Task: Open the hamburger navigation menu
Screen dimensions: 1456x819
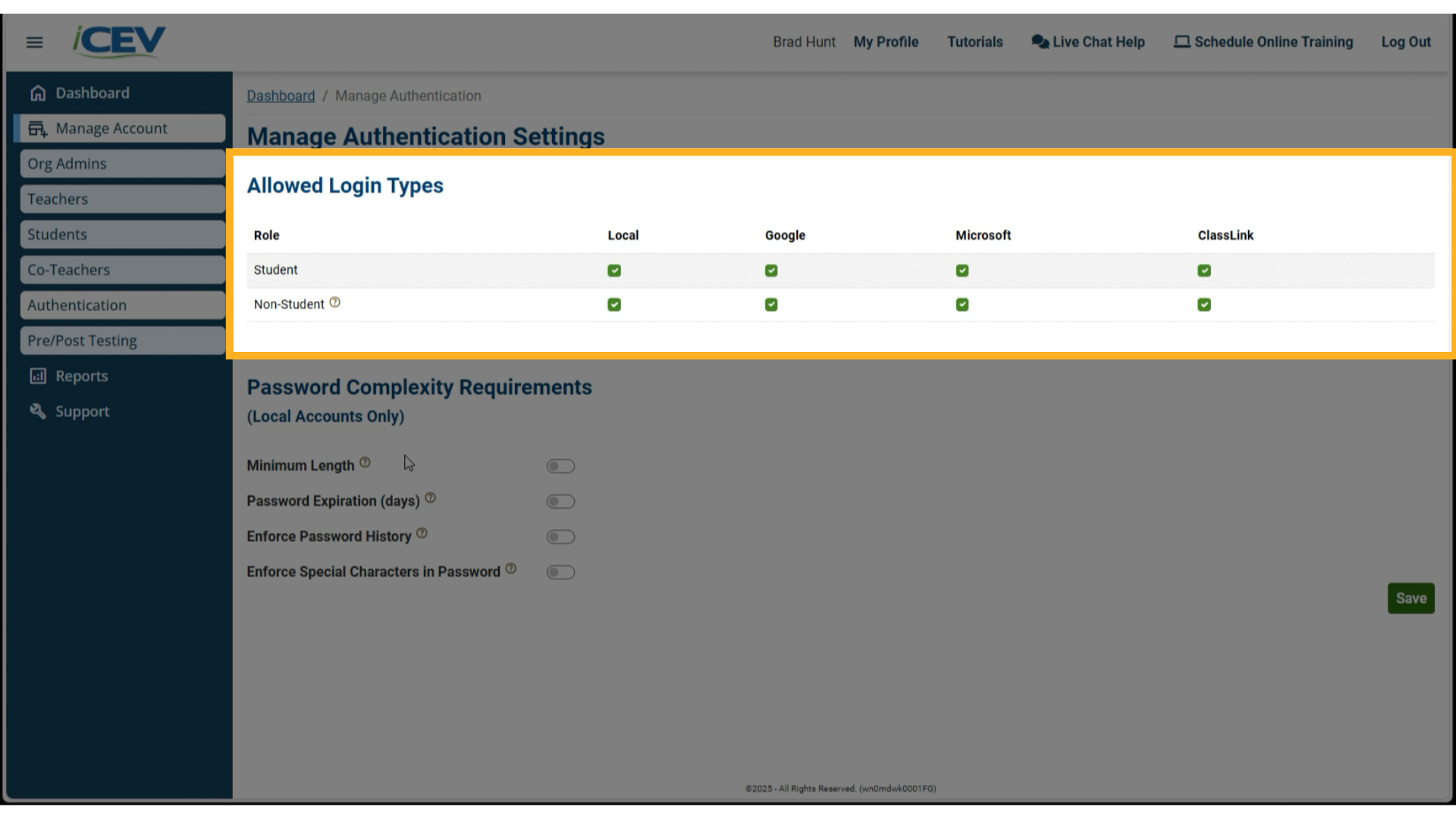Action: click(x=34, y=42)
